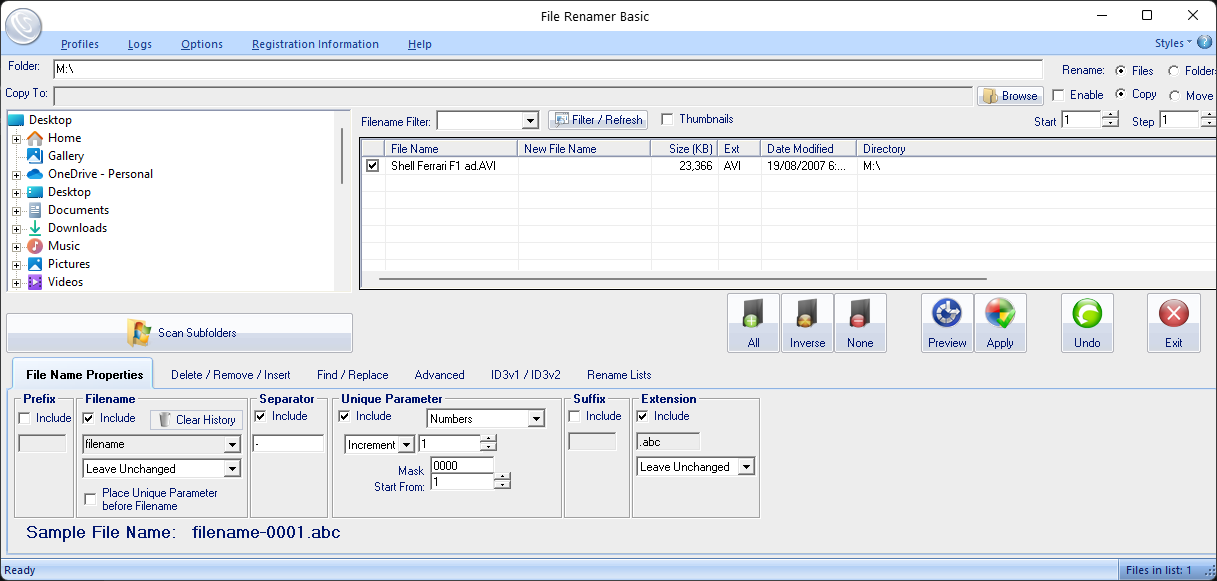The image size is (1217, 581).
Task: Open the Logs menu
Action: click(x=140, y=44)
